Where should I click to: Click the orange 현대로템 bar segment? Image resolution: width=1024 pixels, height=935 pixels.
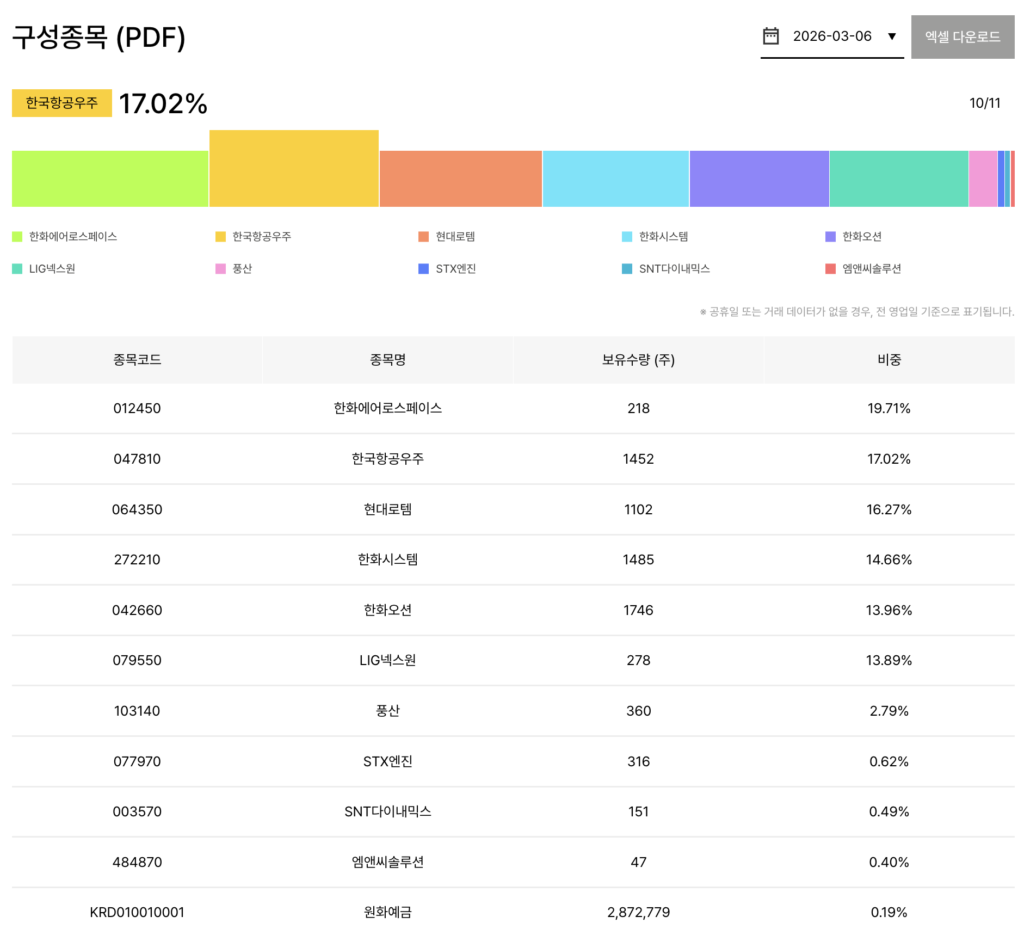point(460,179)
